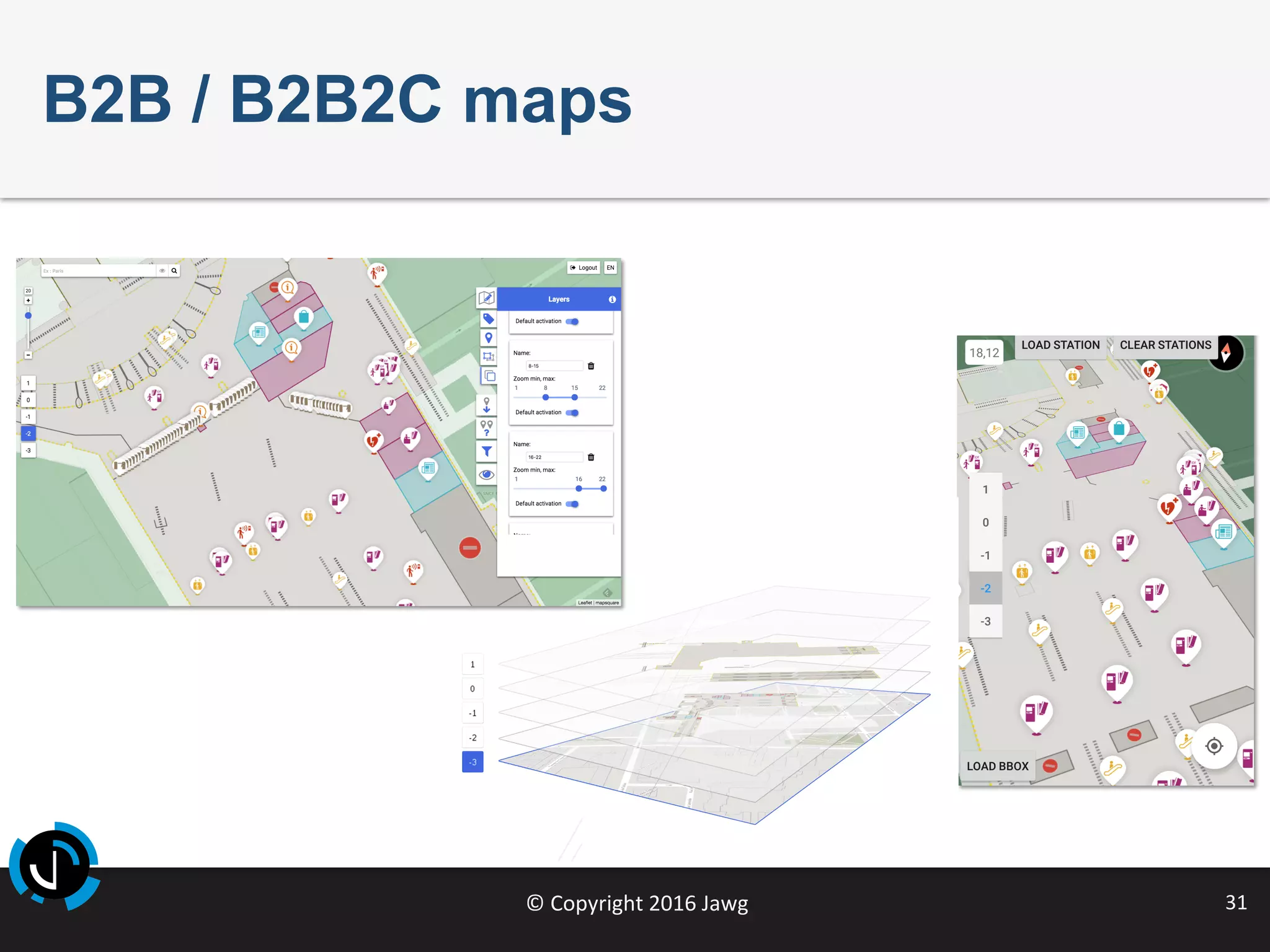Click the zoom level 20 indicator

click(28, 291)
